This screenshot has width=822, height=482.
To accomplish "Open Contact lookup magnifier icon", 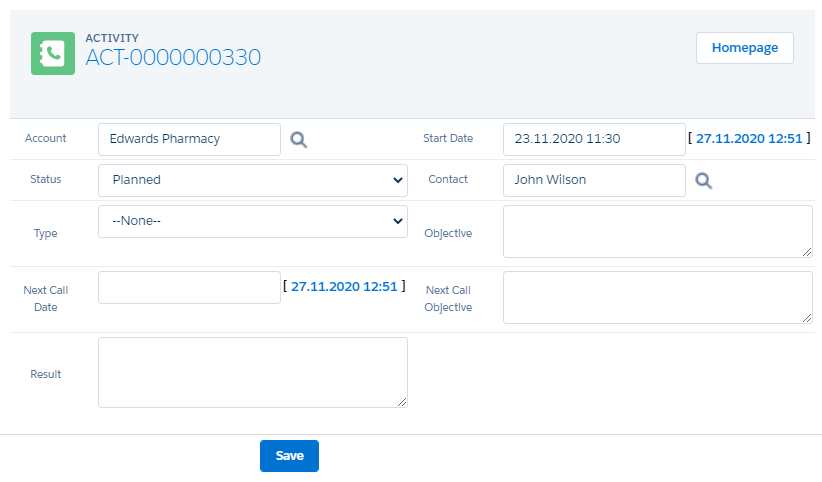I will [703, 181].
